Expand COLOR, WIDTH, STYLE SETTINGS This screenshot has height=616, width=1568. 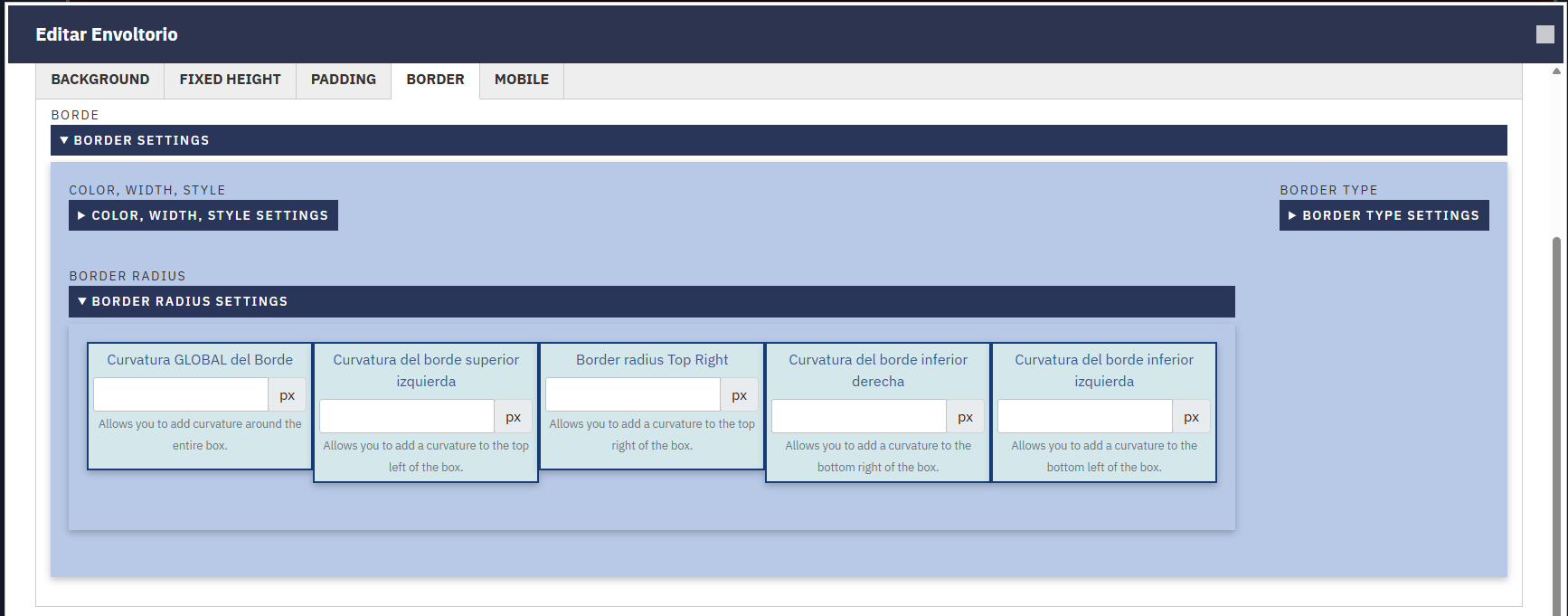203,215
